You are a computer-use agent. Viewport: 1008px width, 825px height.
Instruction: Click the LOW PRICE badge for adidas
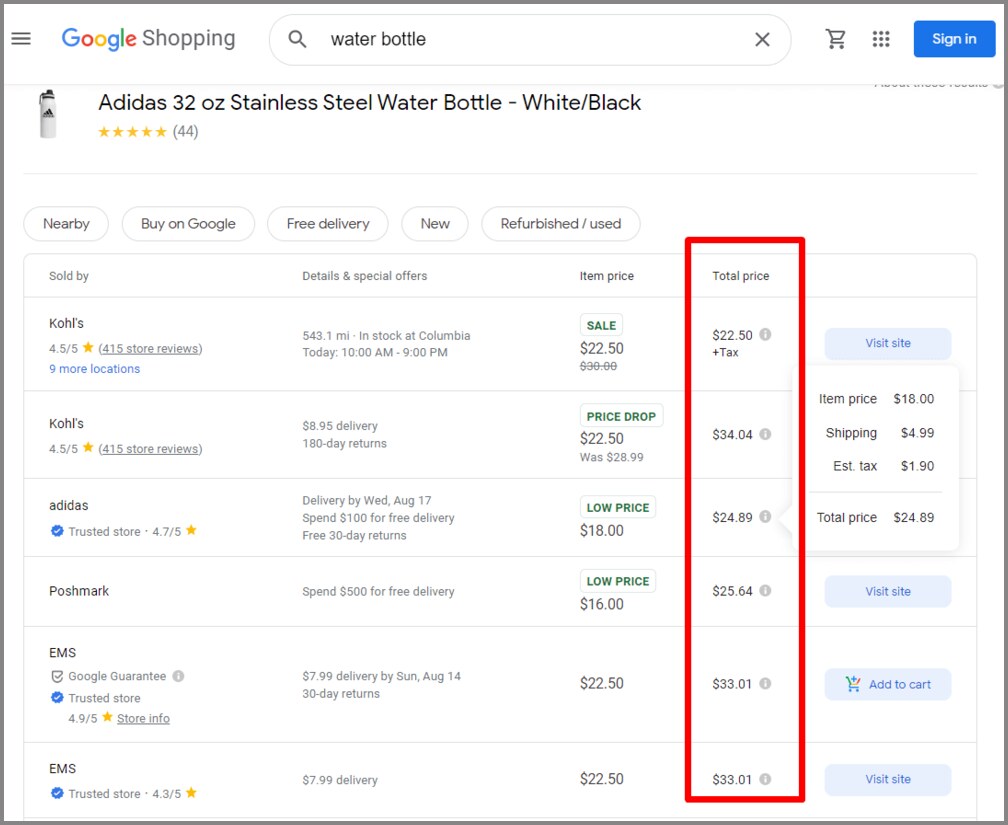pyautogui.click(x=618, y=507)
